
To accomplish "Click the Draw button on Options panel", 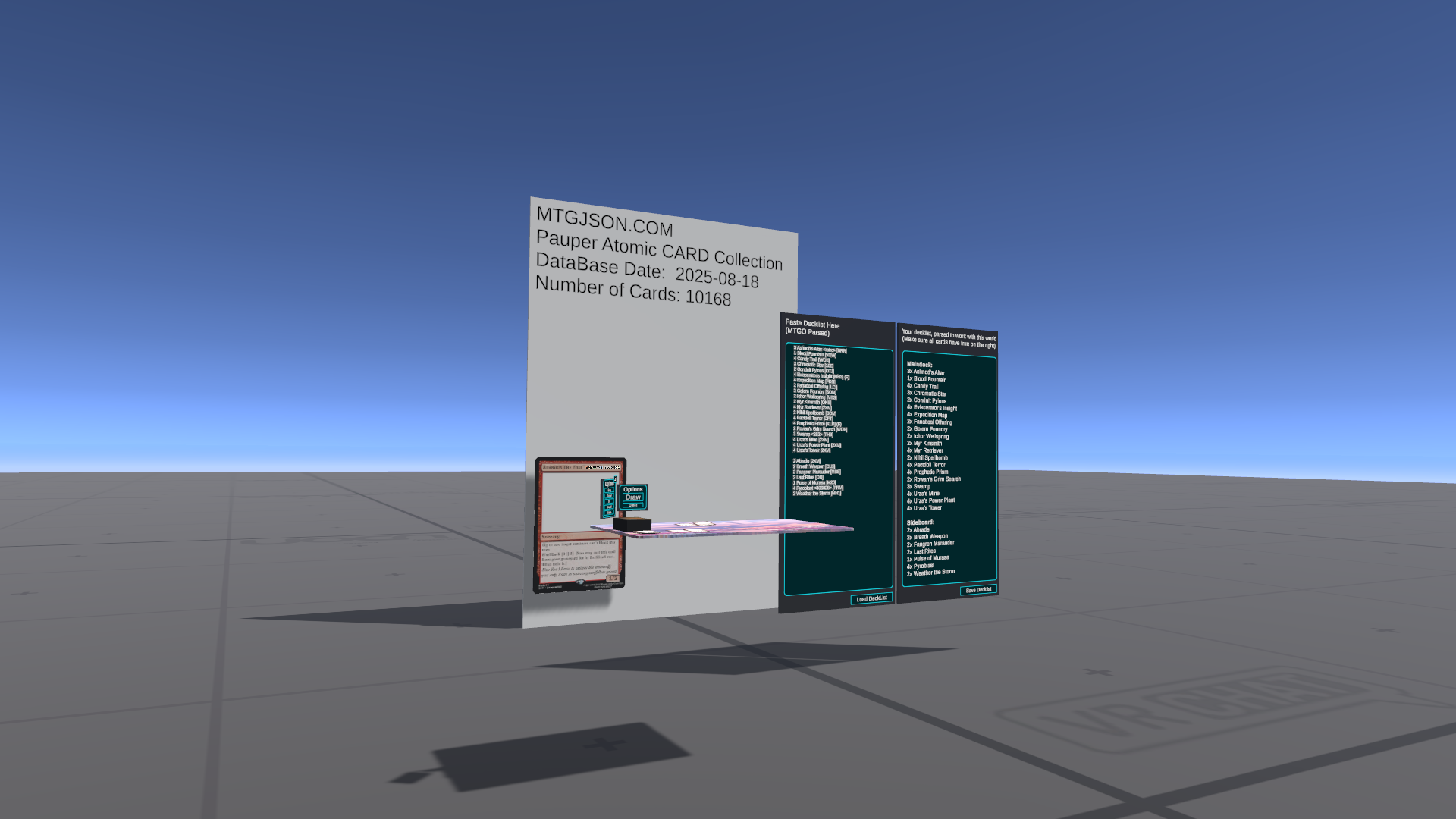I will (633, 497).
